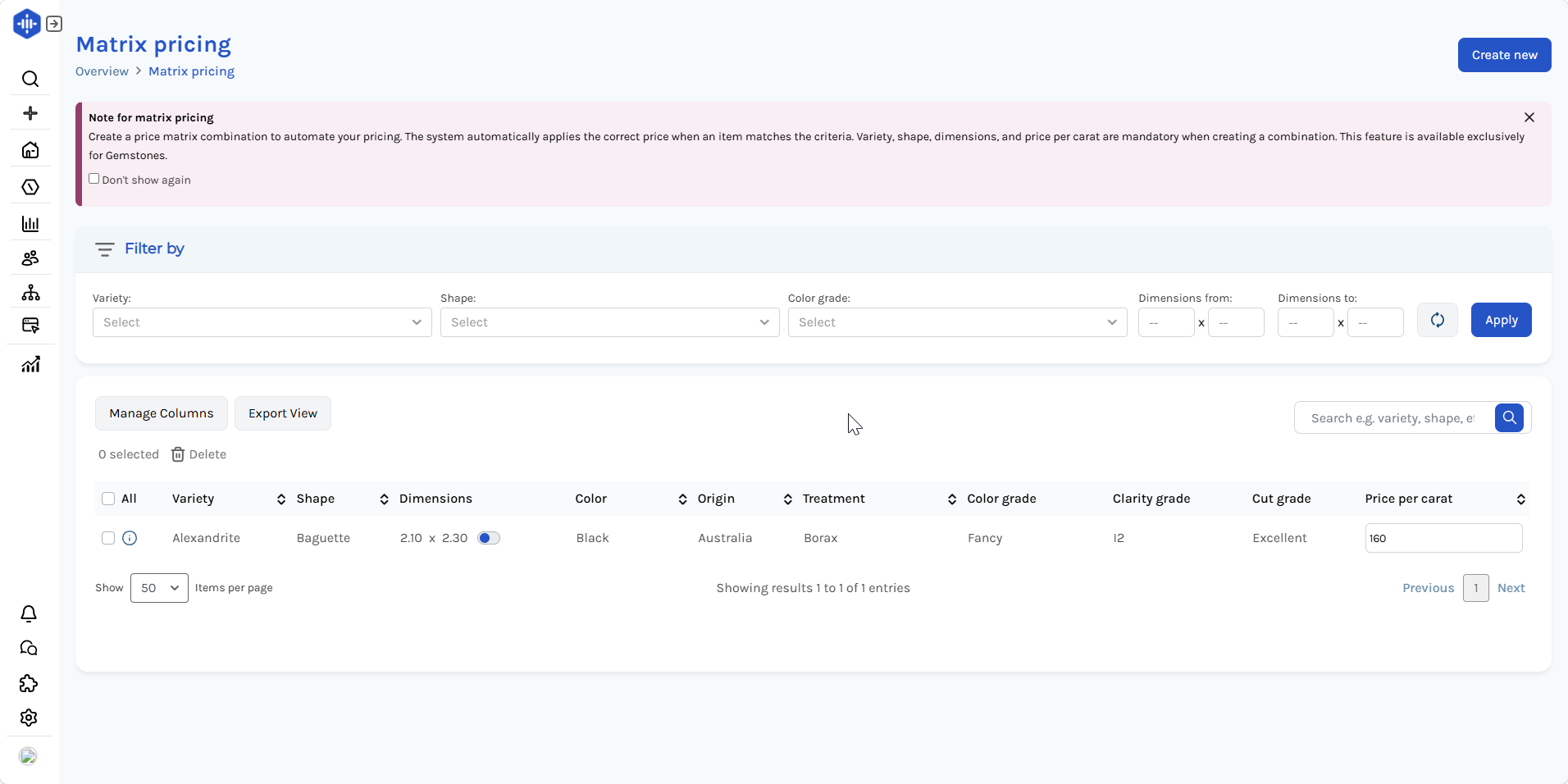
Task: Open the notifications bell icon
Action: (29, 614)
